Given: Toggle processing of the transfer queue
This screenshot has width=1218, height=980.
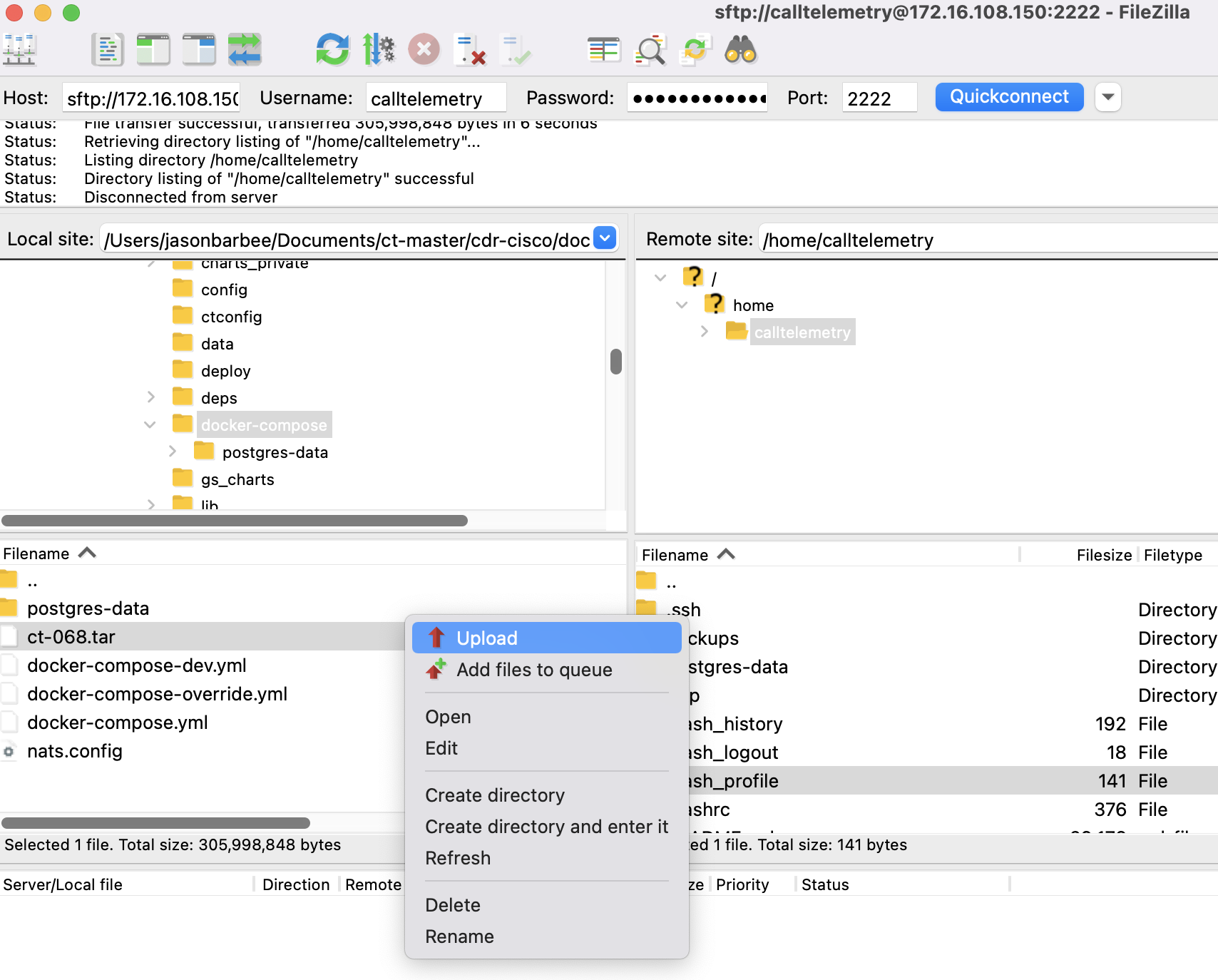Looking at the screenshot, I should click(x=379, y=50).
